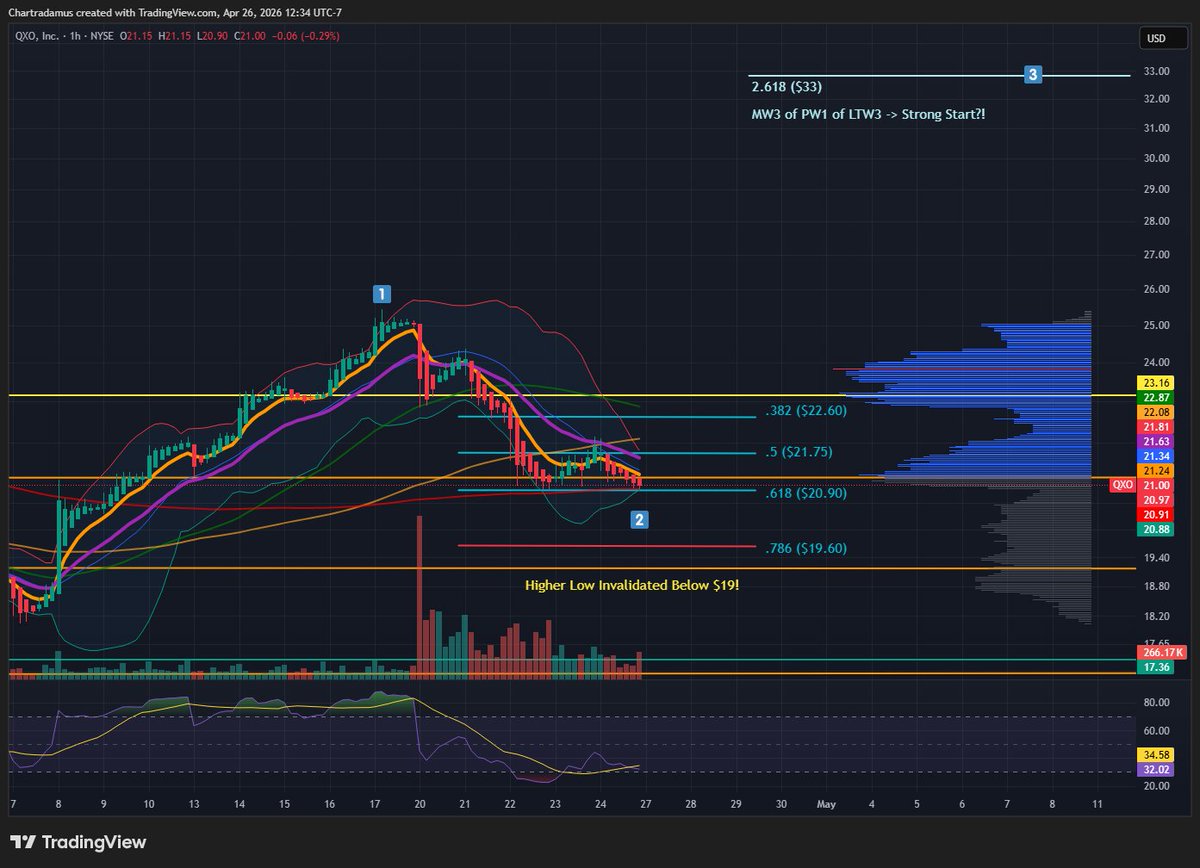
Task: Select the '2.618 ($33)' target text
Action: point(787,88)
